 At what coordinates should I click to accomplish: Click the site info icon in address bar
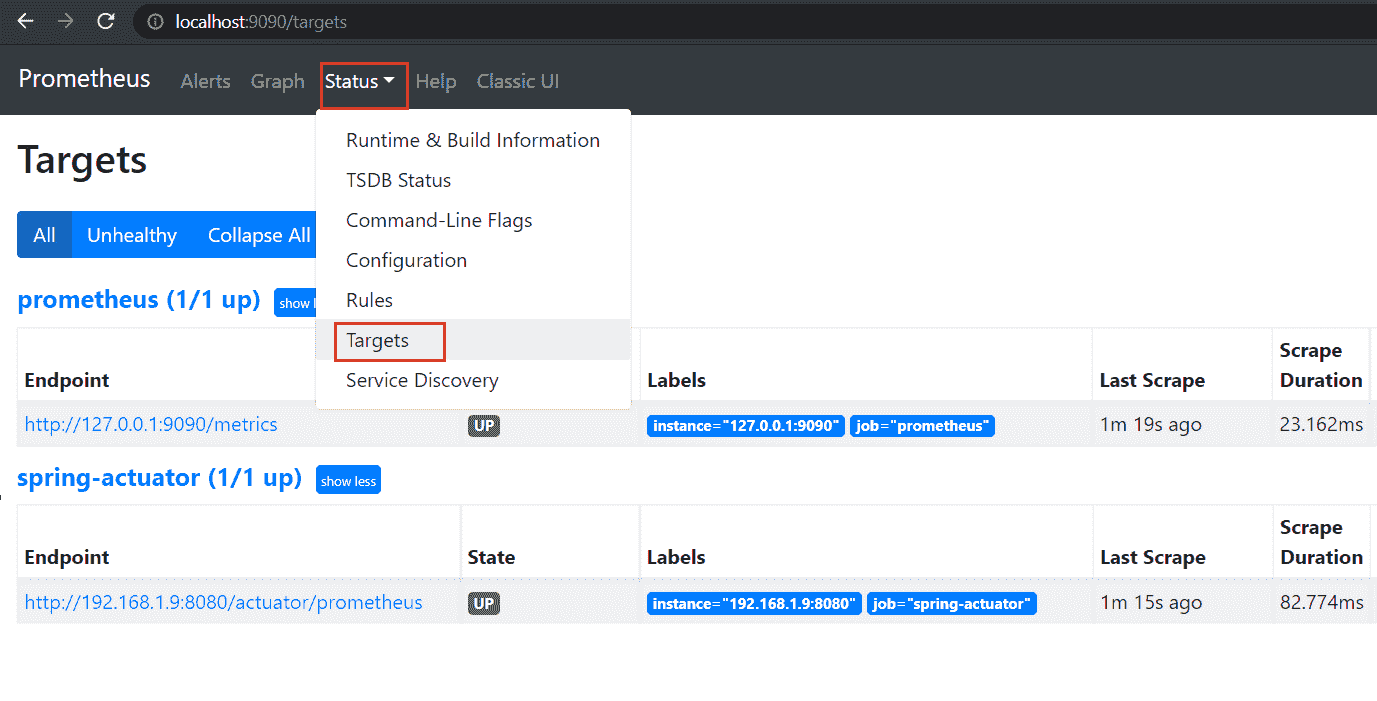coord(155,21)
